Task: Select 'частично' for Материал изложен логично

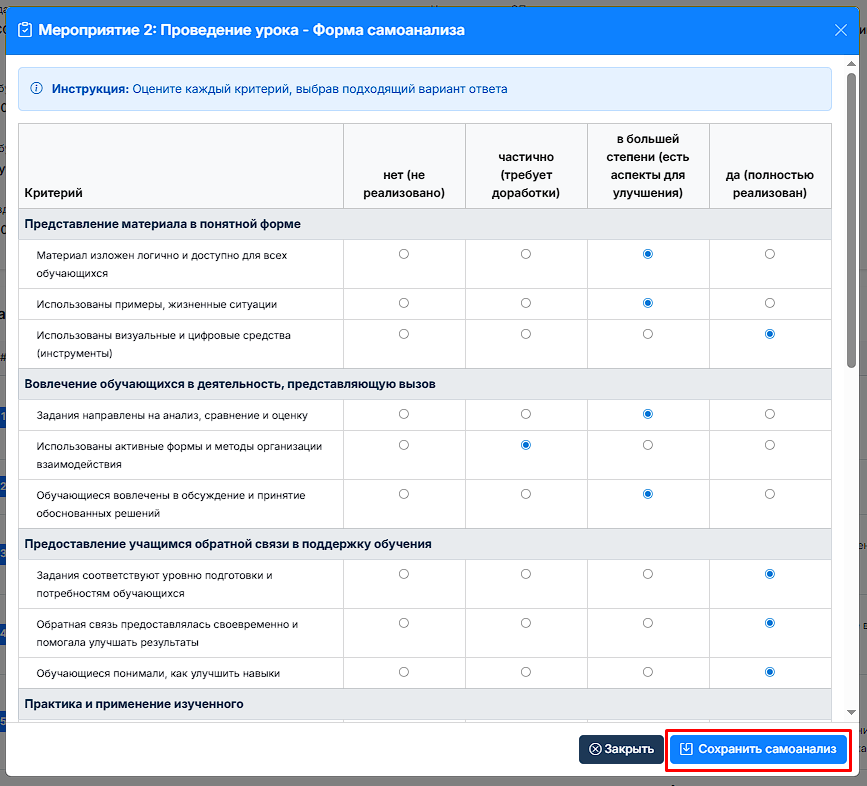Action: (x=526, y=254)
